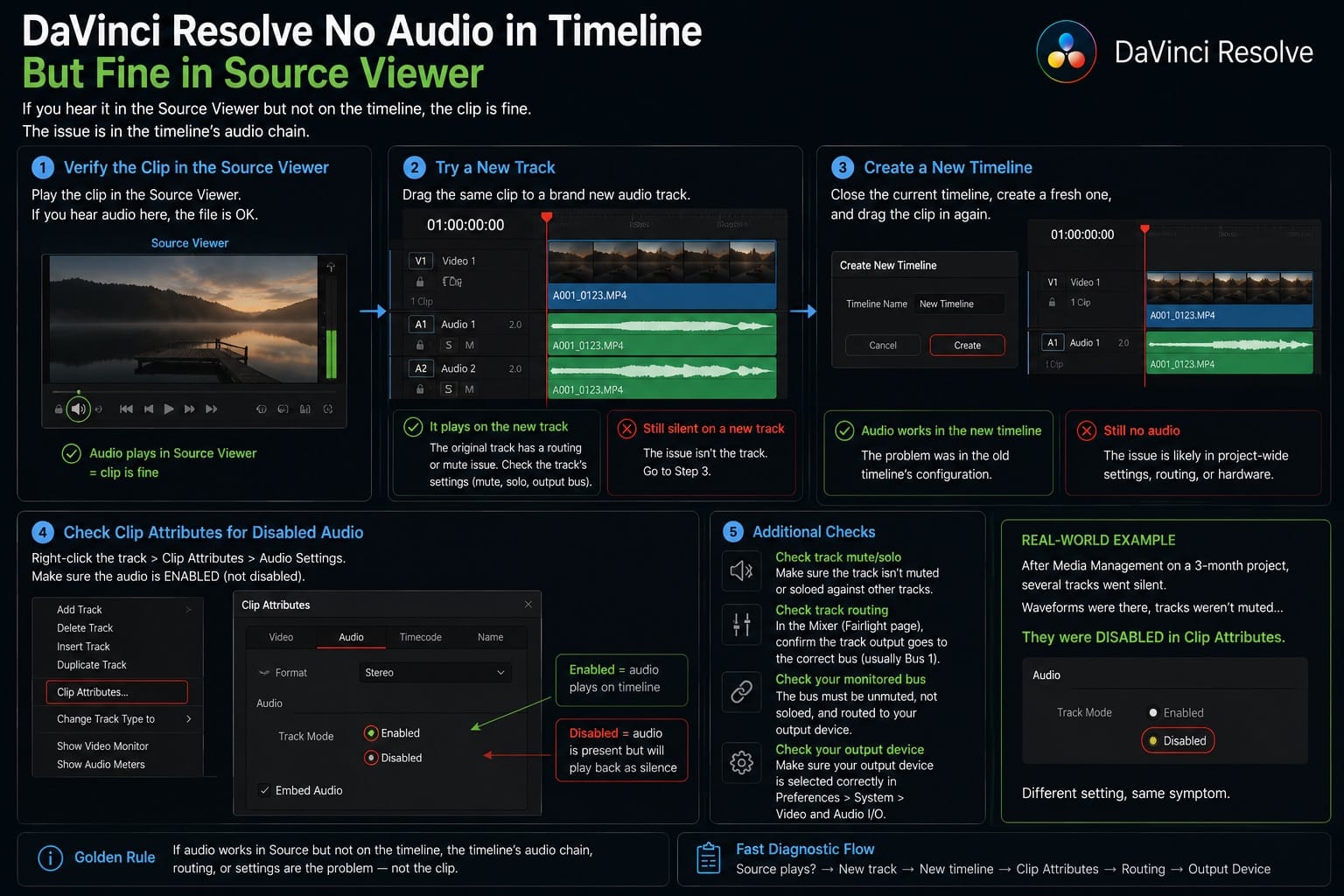The width and height of the screenshot is (1344, 896).
Task: Choose Insert Track from the context menu
Action: 83,647
